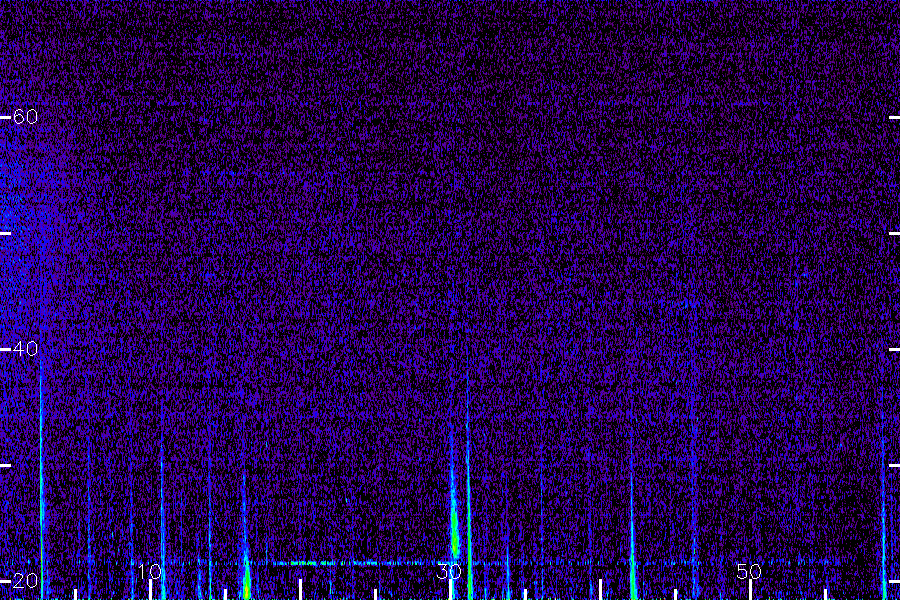Click the '10' horizontal axis label
Image resolution: width=900 pixels, height=600 pixels.
(150, 571)
